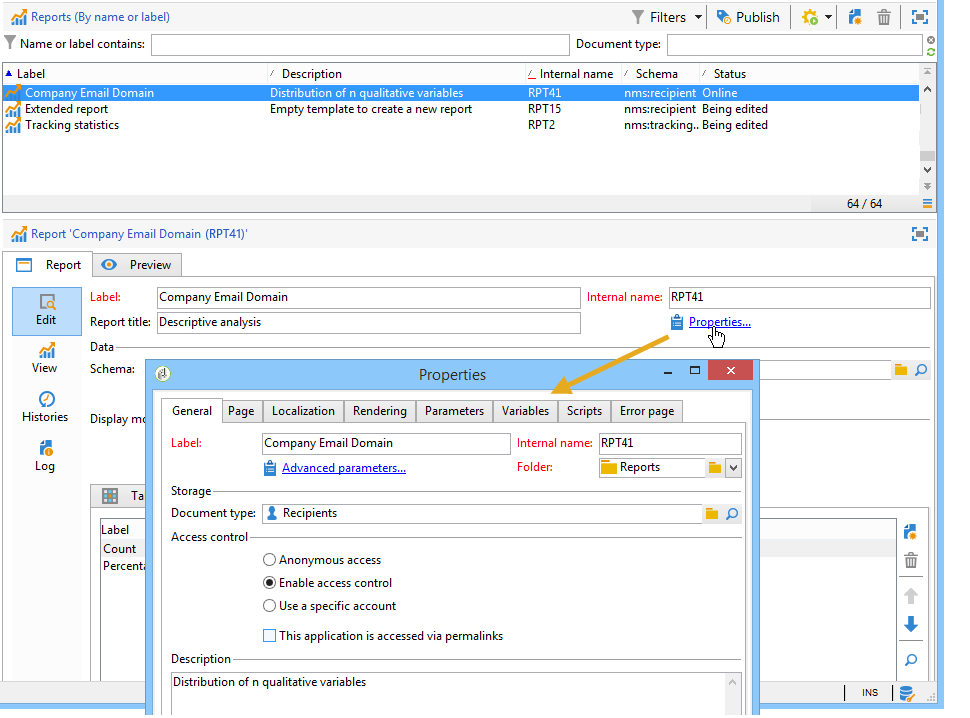The width and height of the screenshot is (970, 718).
Task: Move the item down with the blue arrow
Action: click(x=911, y=624)
